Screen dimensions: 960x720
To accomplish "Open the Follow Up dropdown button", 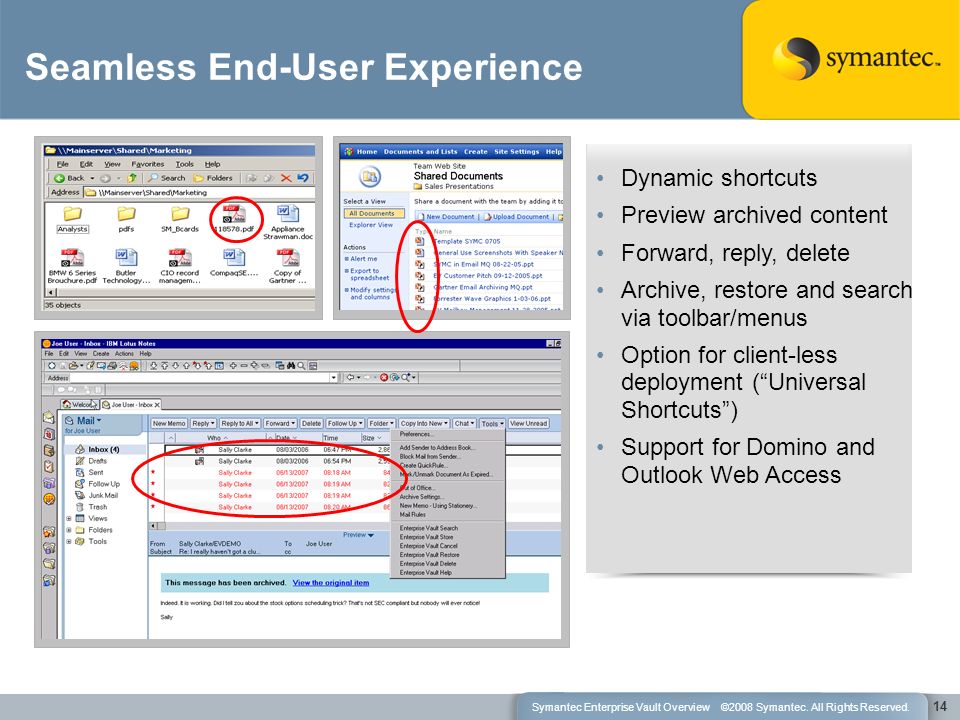I will (x=345, y=424).
